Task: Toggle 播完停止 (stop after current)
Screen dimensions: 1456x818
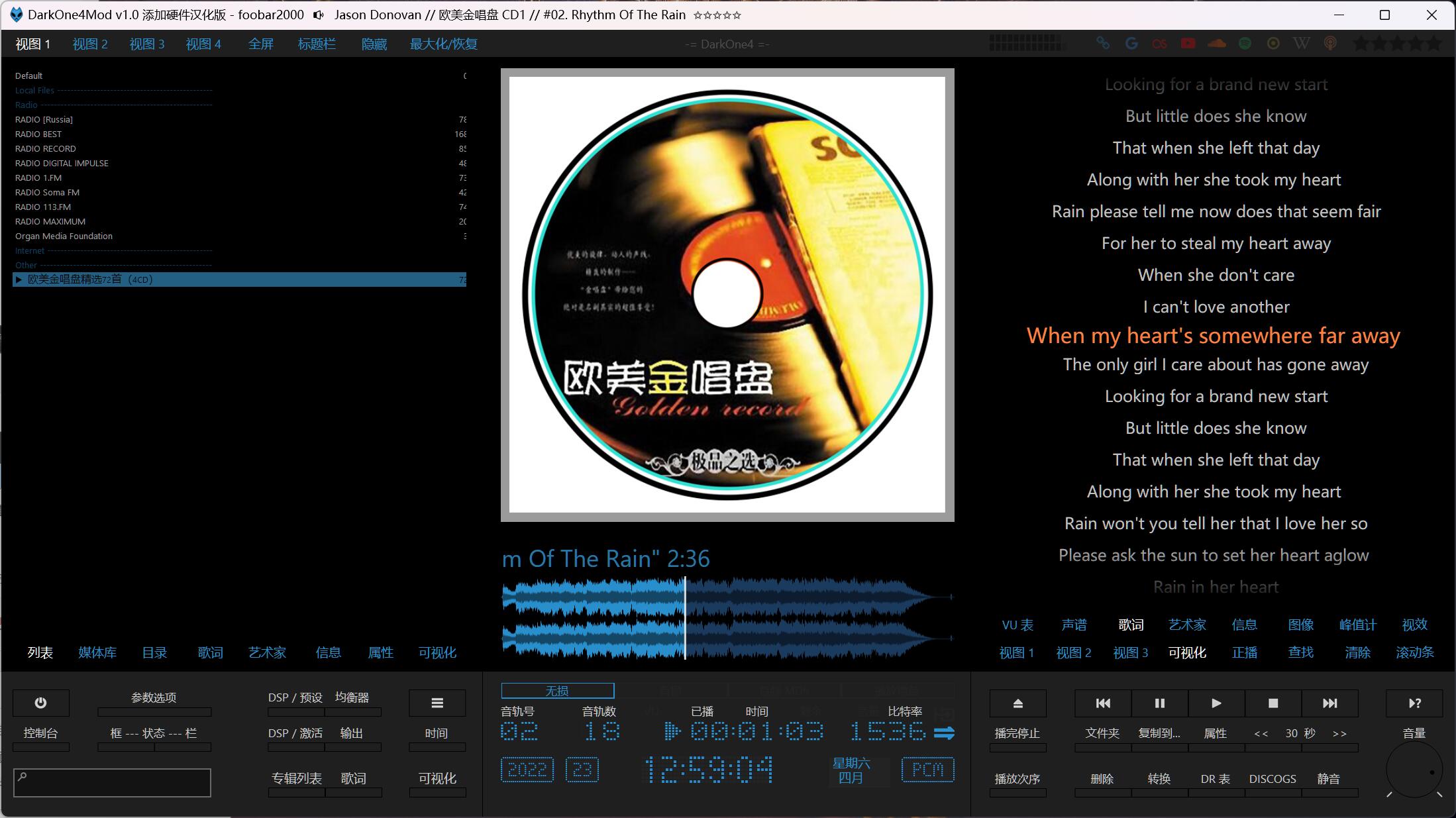Action: pos(1017,738)
